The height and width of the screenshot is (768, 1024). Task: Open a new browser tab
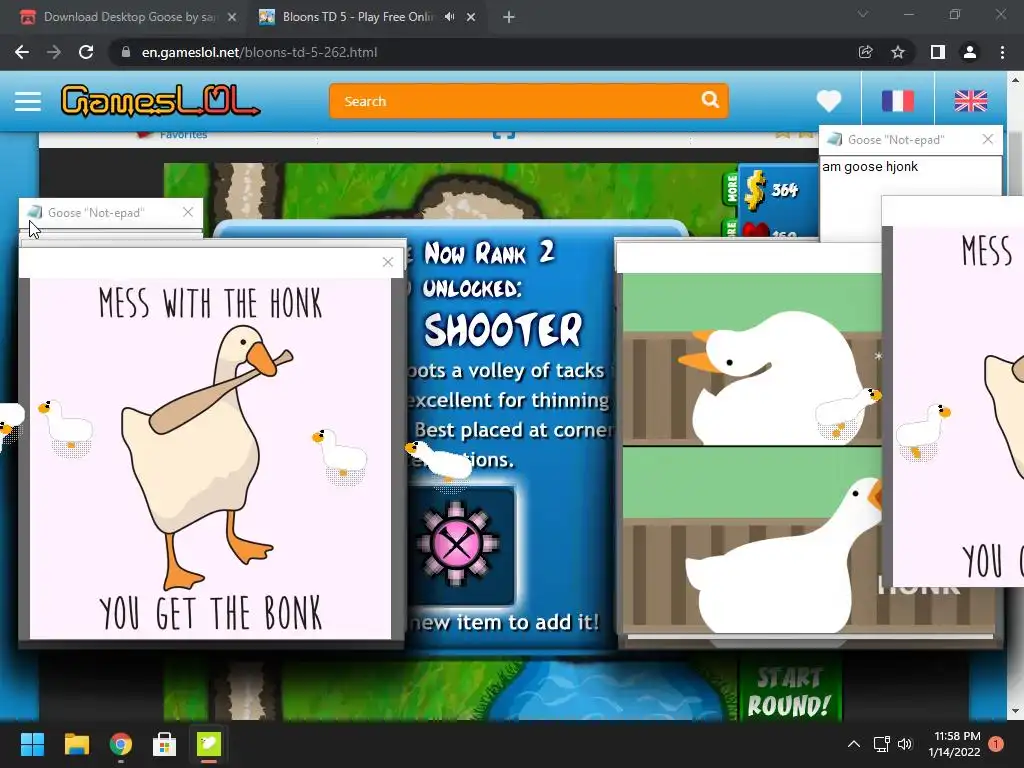pyautogui.click(x=509, y=18)
